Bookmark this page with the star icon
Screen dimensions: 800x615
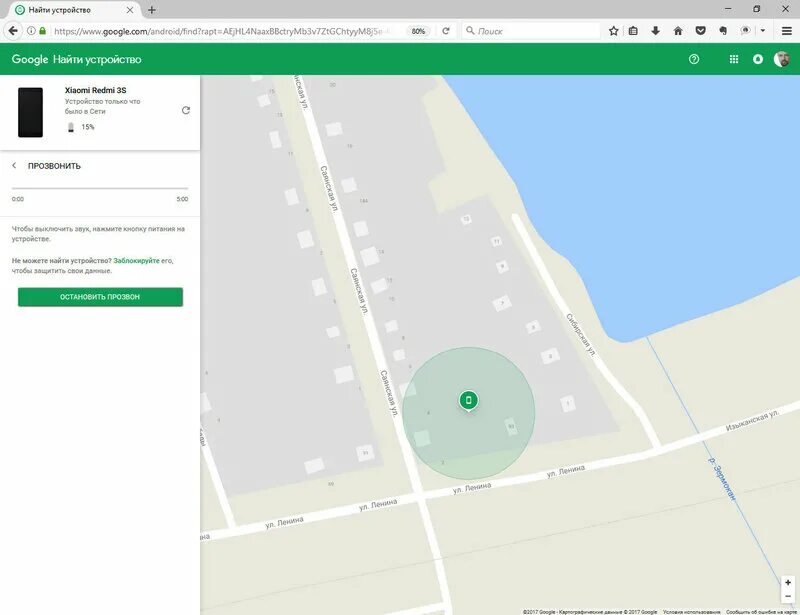click(x=614, y=31)
